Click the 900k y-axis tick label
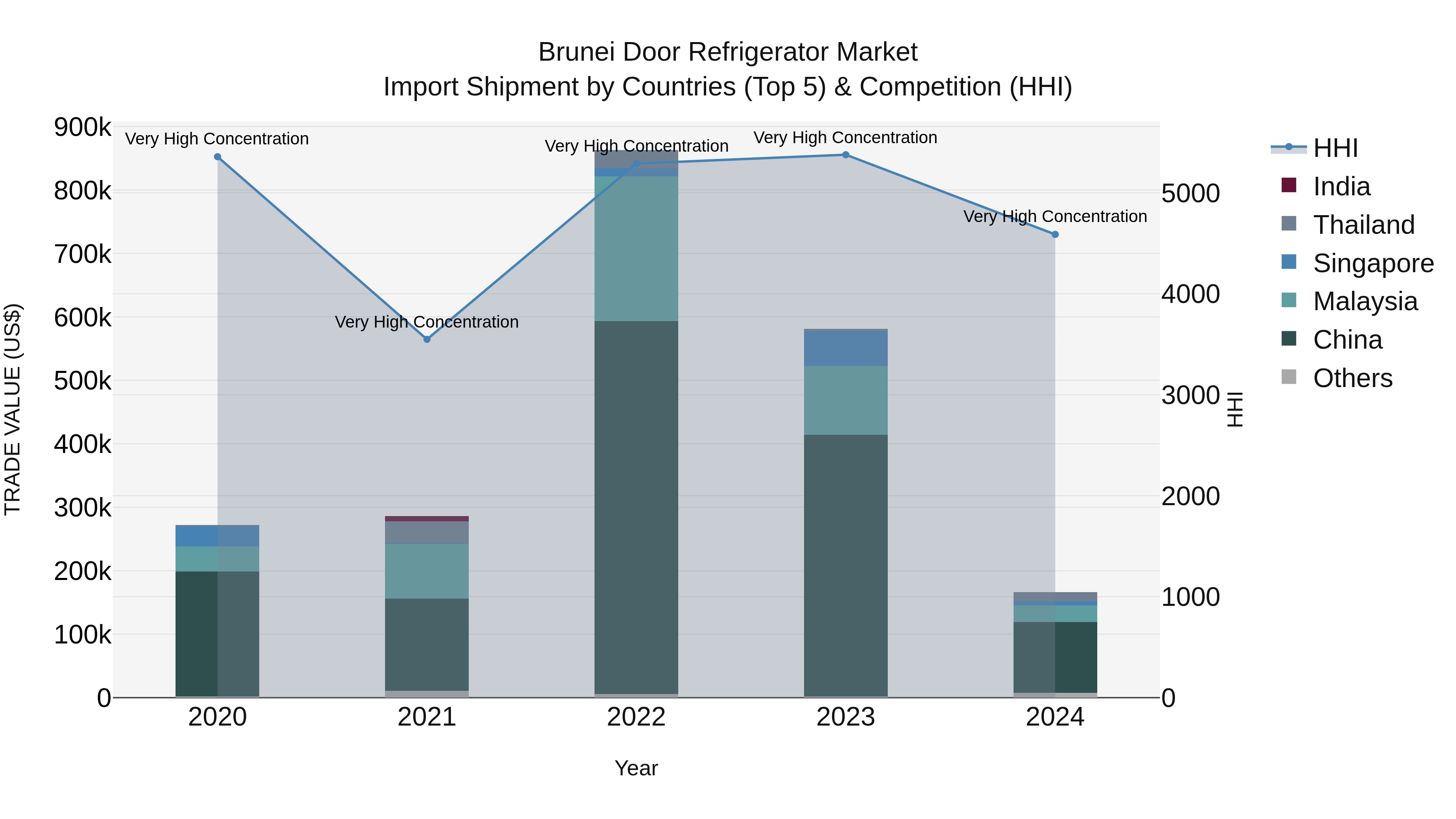Screen dimensions: 1456x819 pos(83,127)
